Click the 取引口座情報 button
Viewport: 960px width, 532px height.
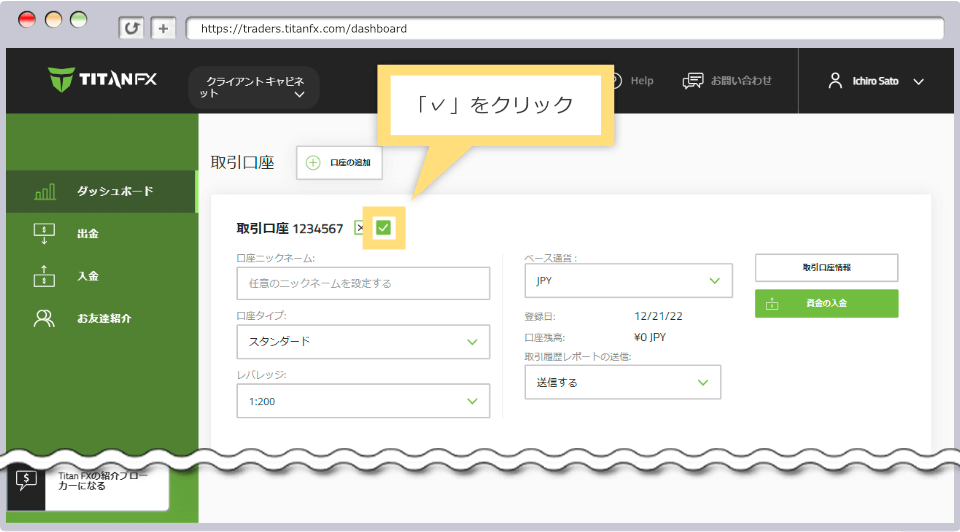pos(827,268)
